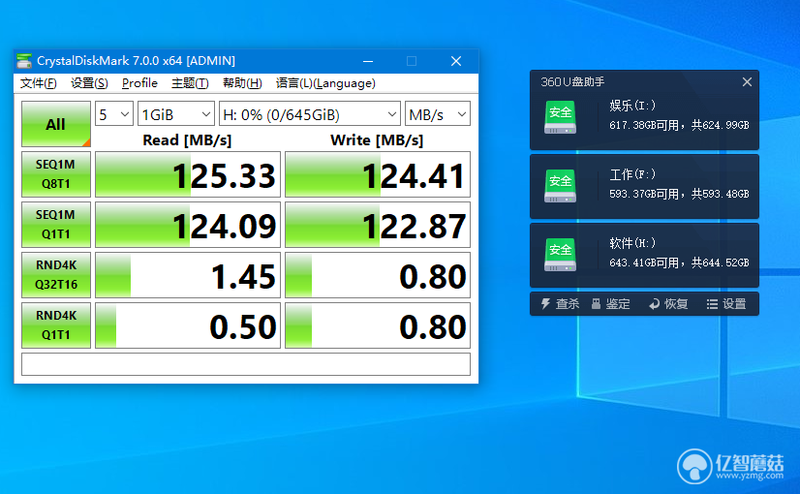Click the Write [MB/s] column header
This screenshot has height=494, width=800.
click(x=377, y=140)
